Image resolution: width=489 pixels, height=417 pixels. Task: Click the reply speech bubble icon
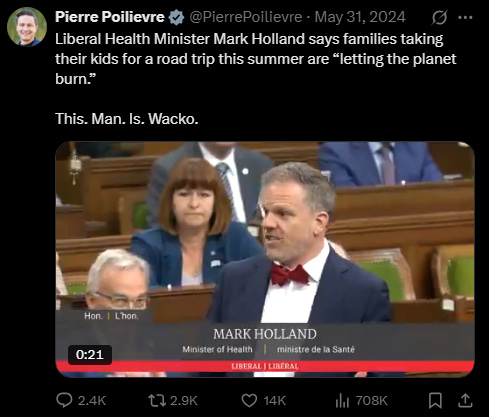click(64, 400)
